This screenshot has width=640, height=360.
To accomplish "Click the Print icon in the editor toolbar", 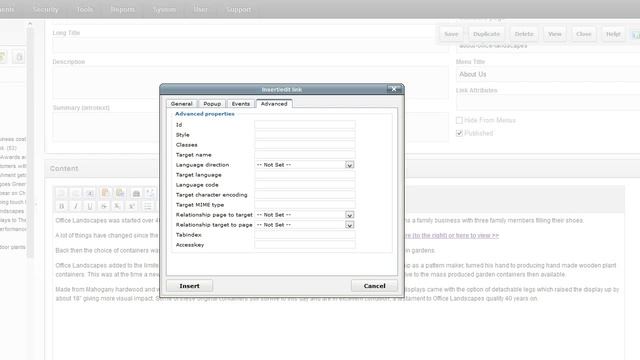I will point(136,193).
